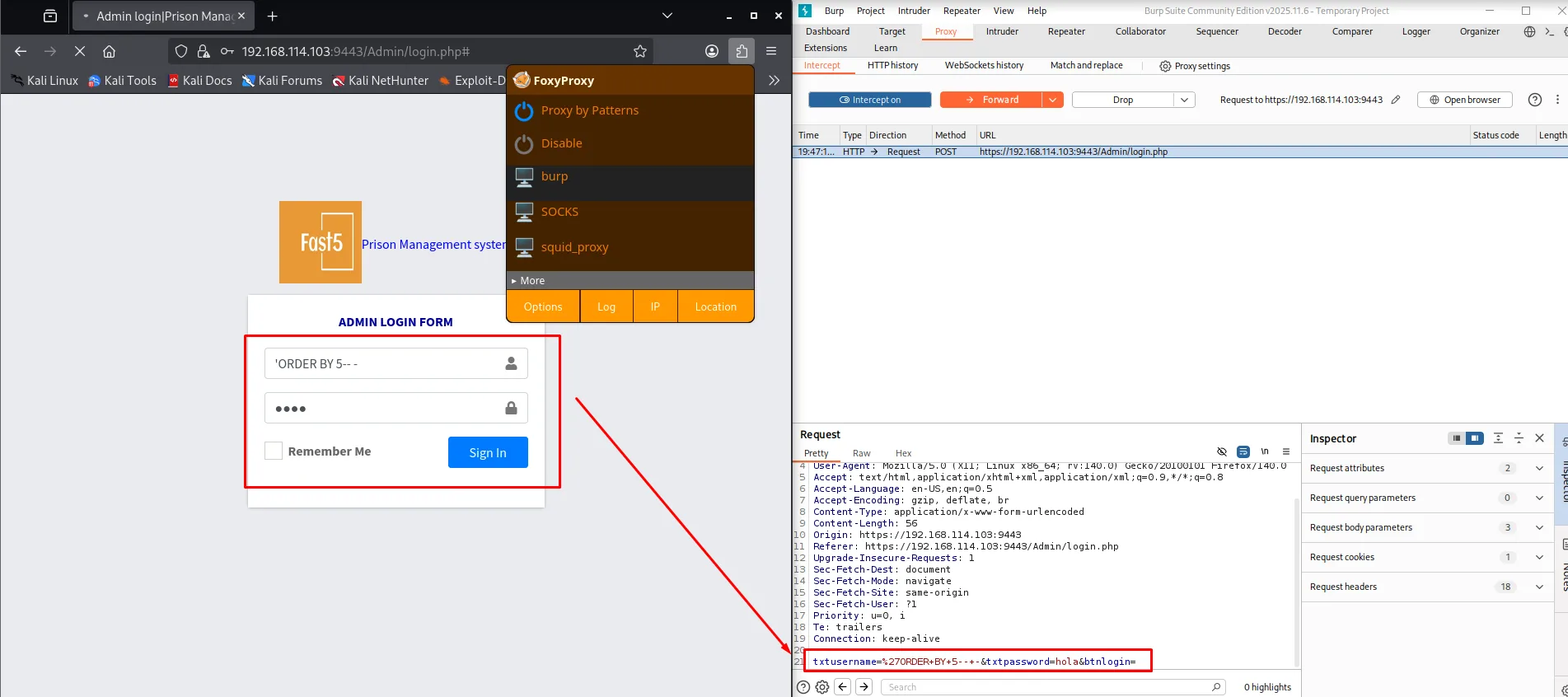This screenshot has height=697, width=1568.
Task: Click the request Search field
Action: tap(1053, 687)
